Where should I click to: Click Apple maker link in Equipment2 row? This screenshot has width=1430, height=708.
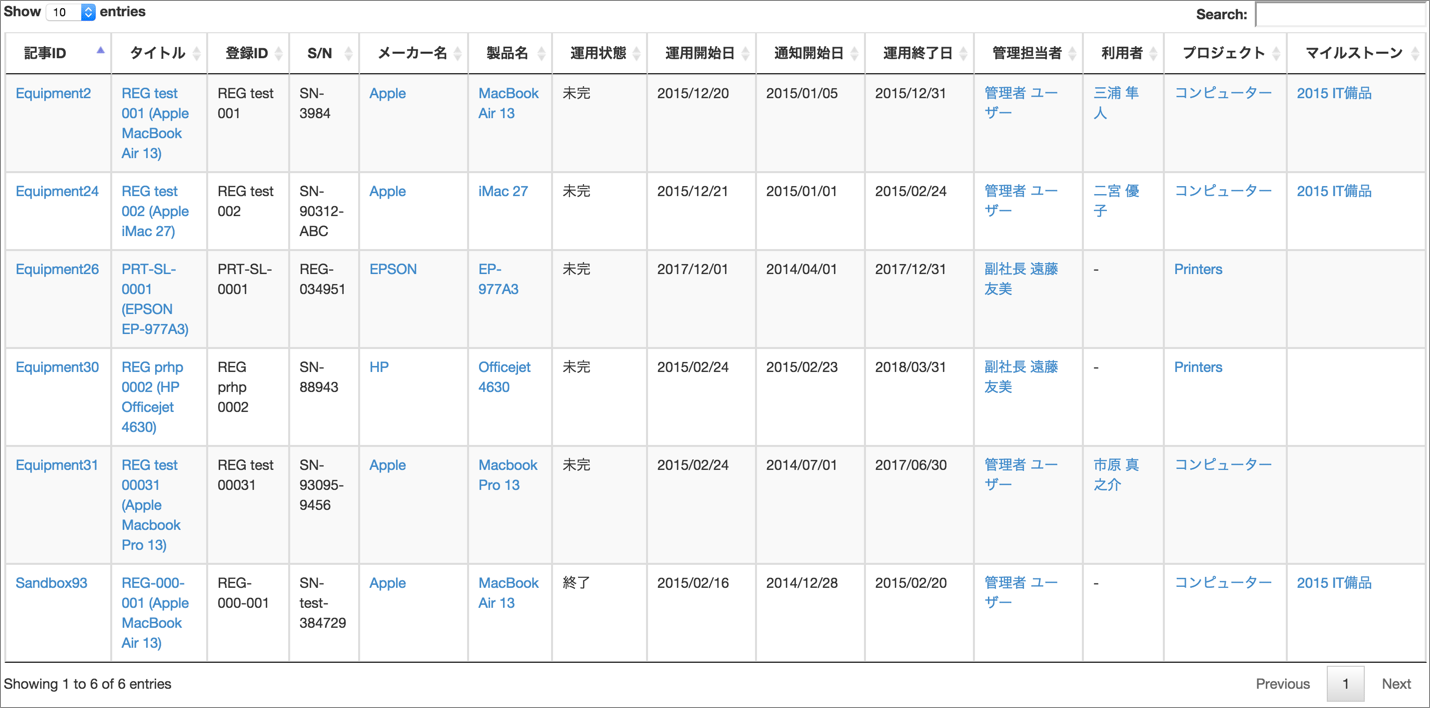(x=387, y=93)
